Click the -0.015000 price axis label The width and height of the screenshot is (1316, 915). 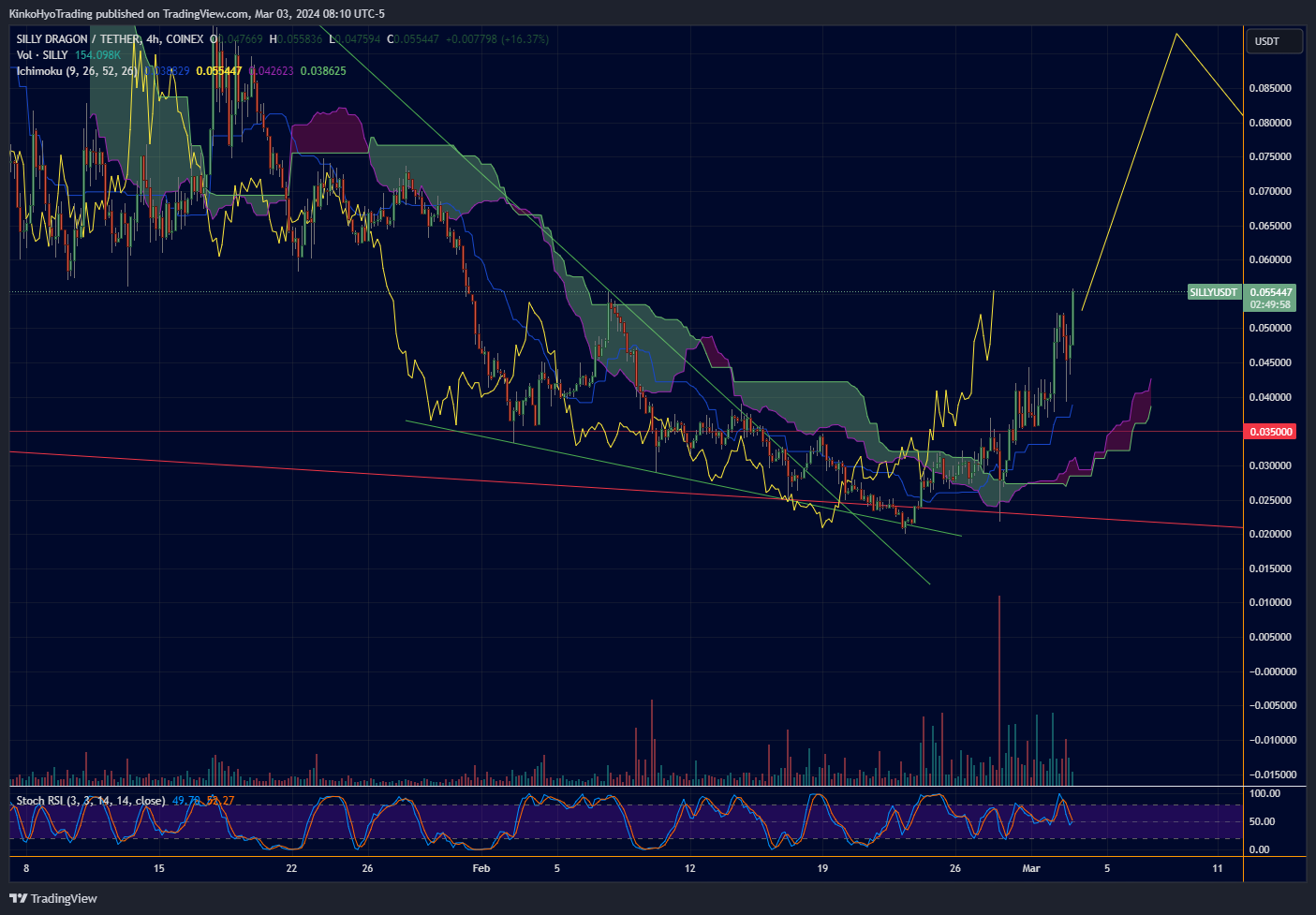pyautogui.click(x=1272, y=775)
